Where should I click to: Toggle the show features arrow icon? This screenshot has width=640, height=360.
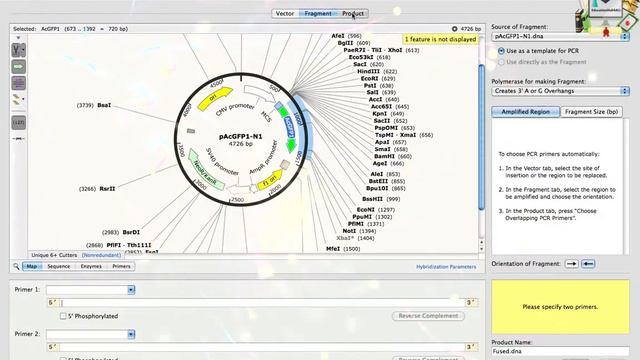point(18,67)
